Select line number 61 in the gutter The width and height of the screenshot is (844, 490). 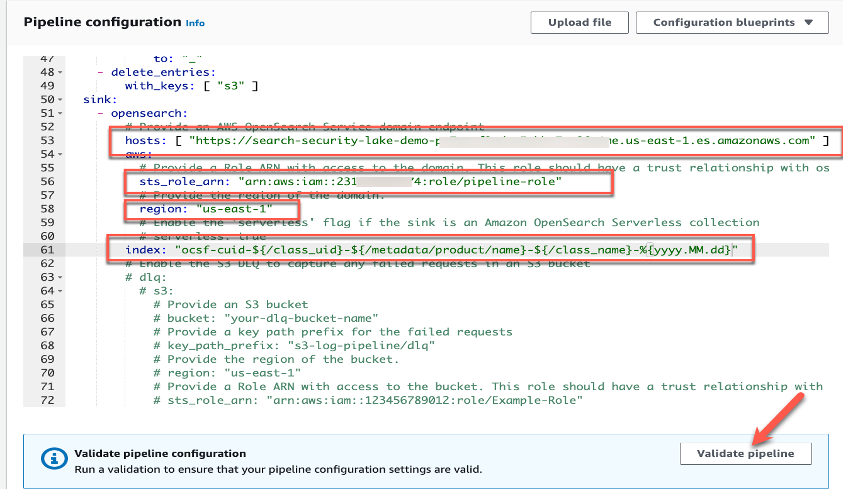coord(47,250)
